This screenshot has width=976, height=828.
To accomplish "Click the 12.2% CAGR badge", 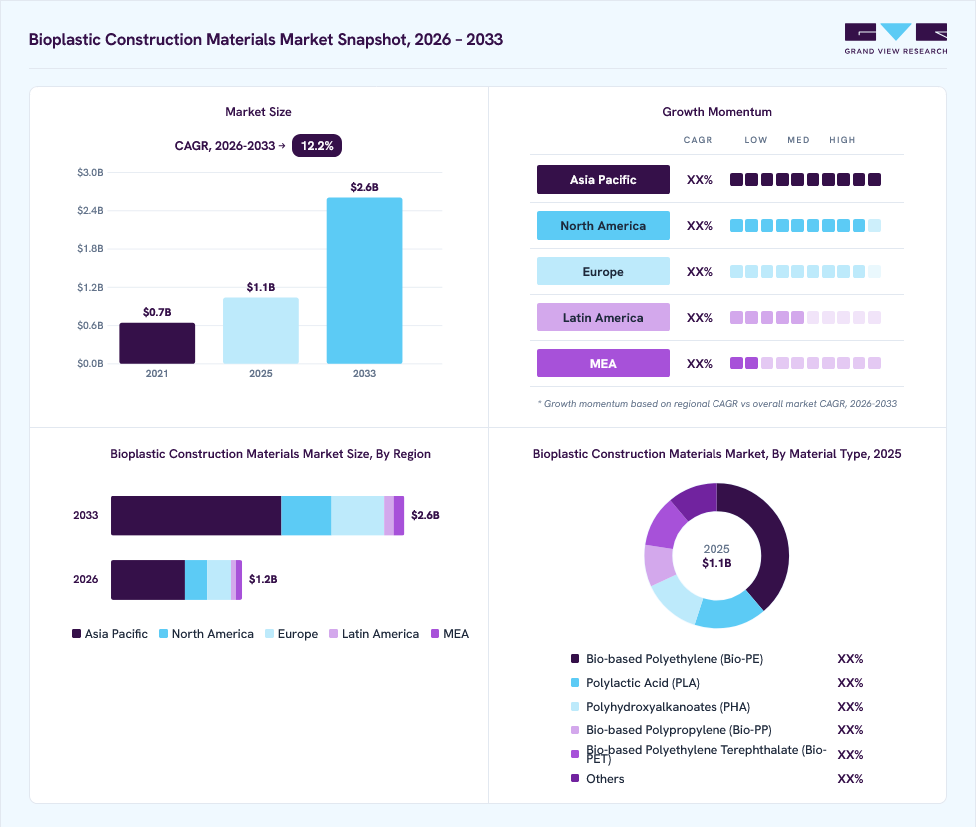I will click(x=317, y=146).
